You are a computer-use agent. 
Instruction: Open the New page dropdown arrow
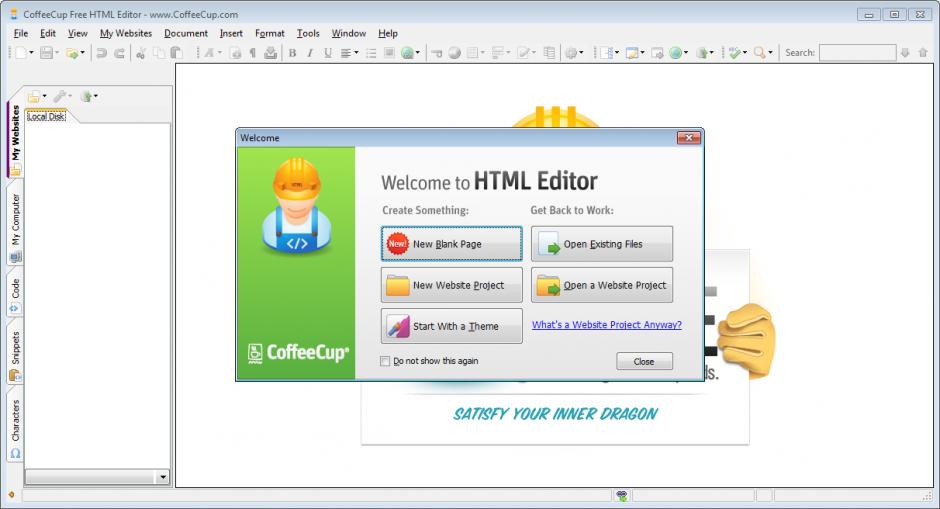tap(31, 53)
